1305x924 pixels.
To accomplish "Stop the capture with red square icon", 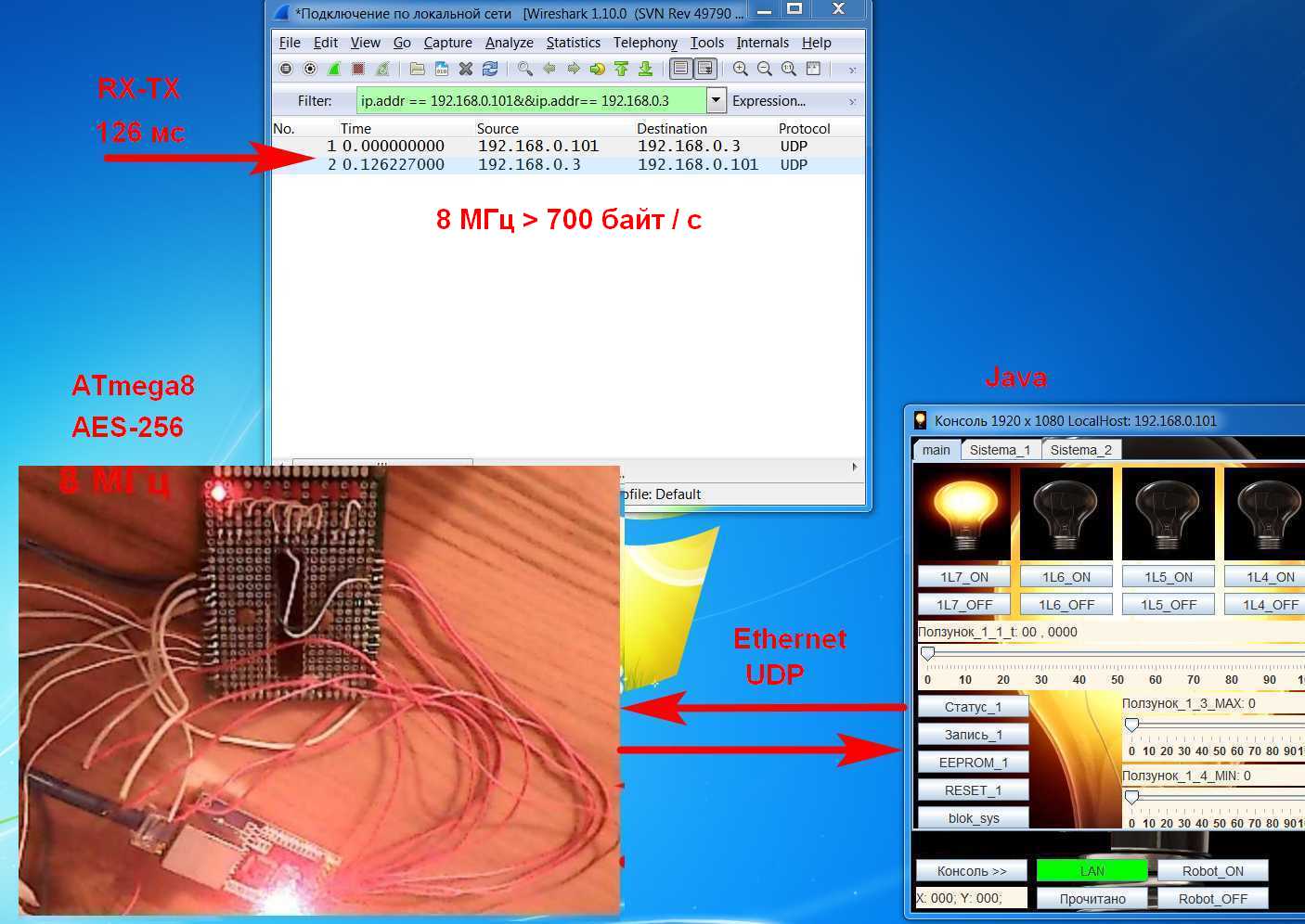I will [358, 69].
